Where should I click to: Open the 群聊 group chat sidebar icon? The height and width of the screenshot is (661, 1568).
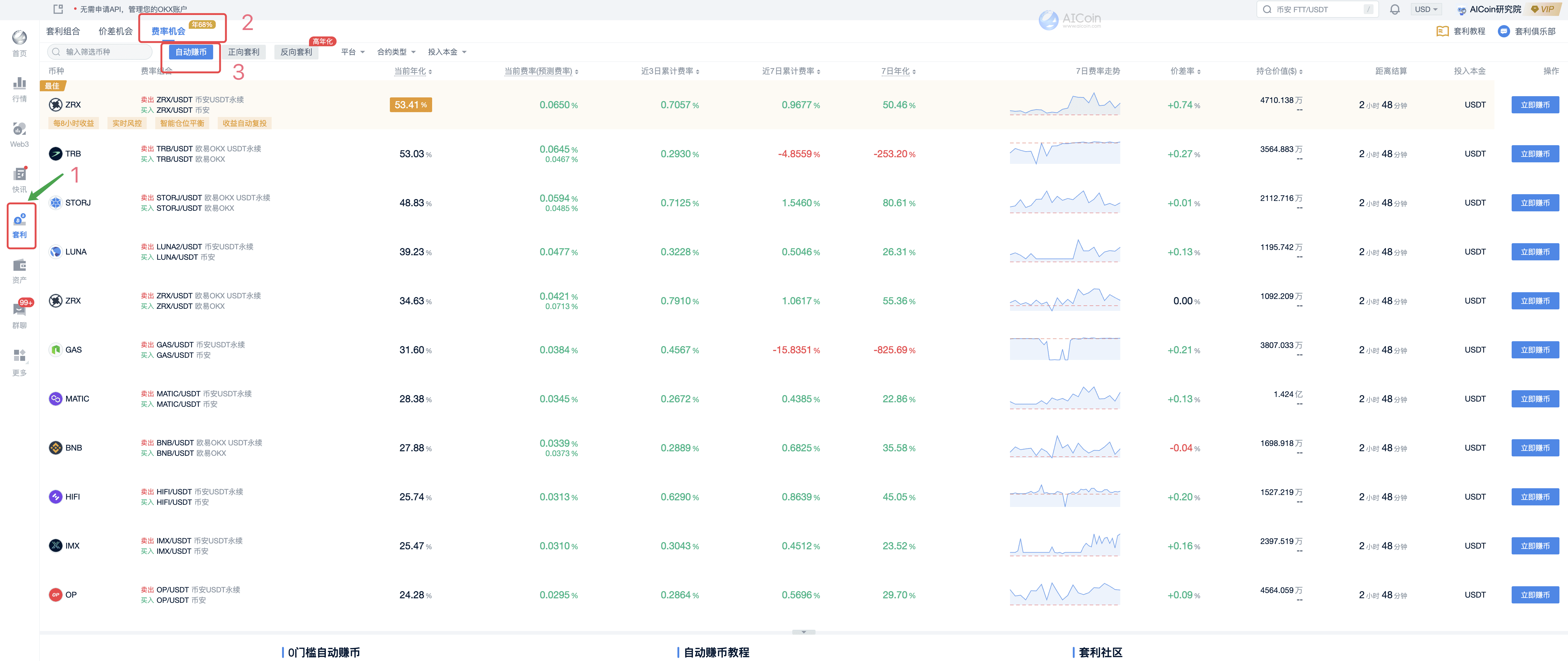click(20, 309)
